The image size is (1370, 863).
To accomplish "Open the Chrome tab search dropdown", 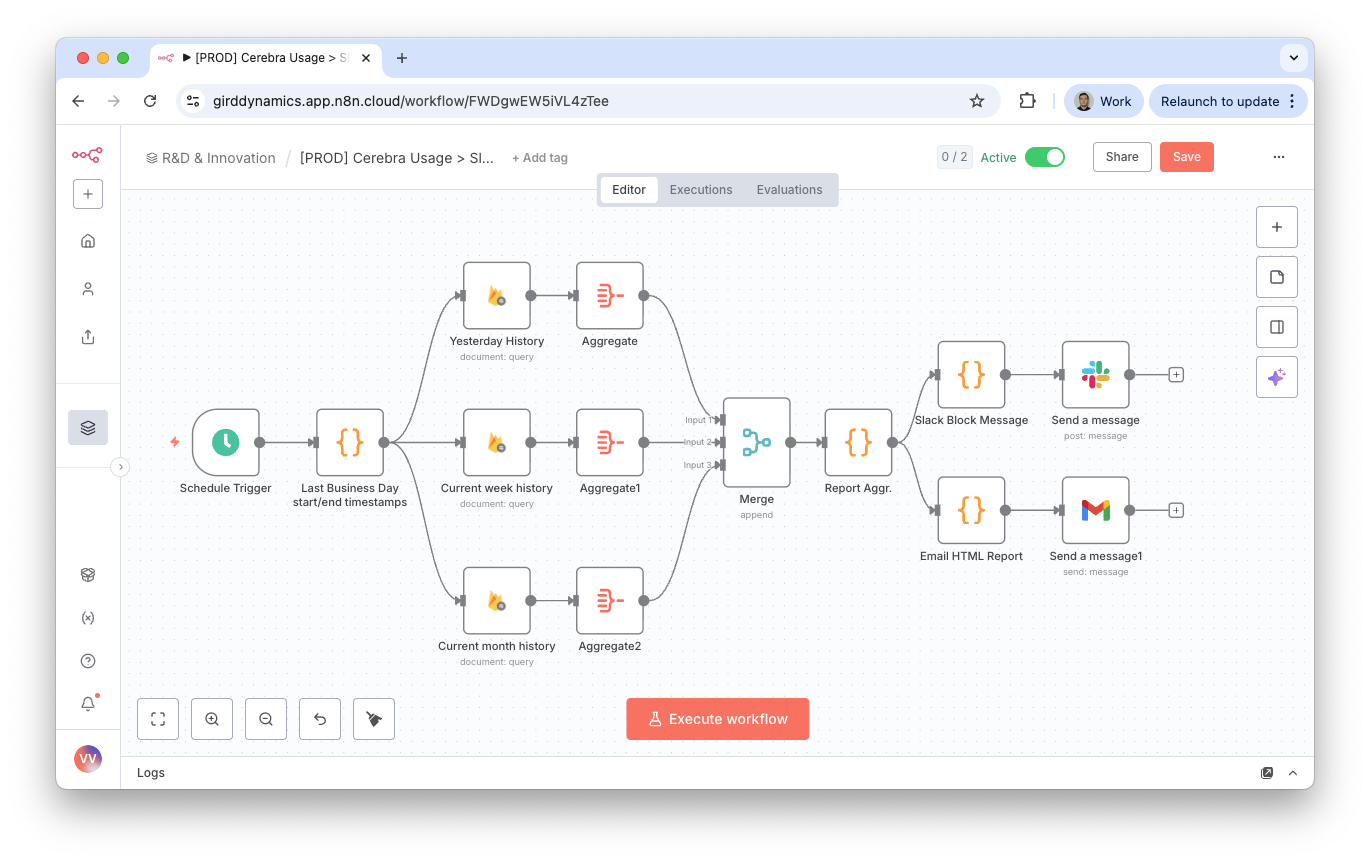I will pos(1294,58).
